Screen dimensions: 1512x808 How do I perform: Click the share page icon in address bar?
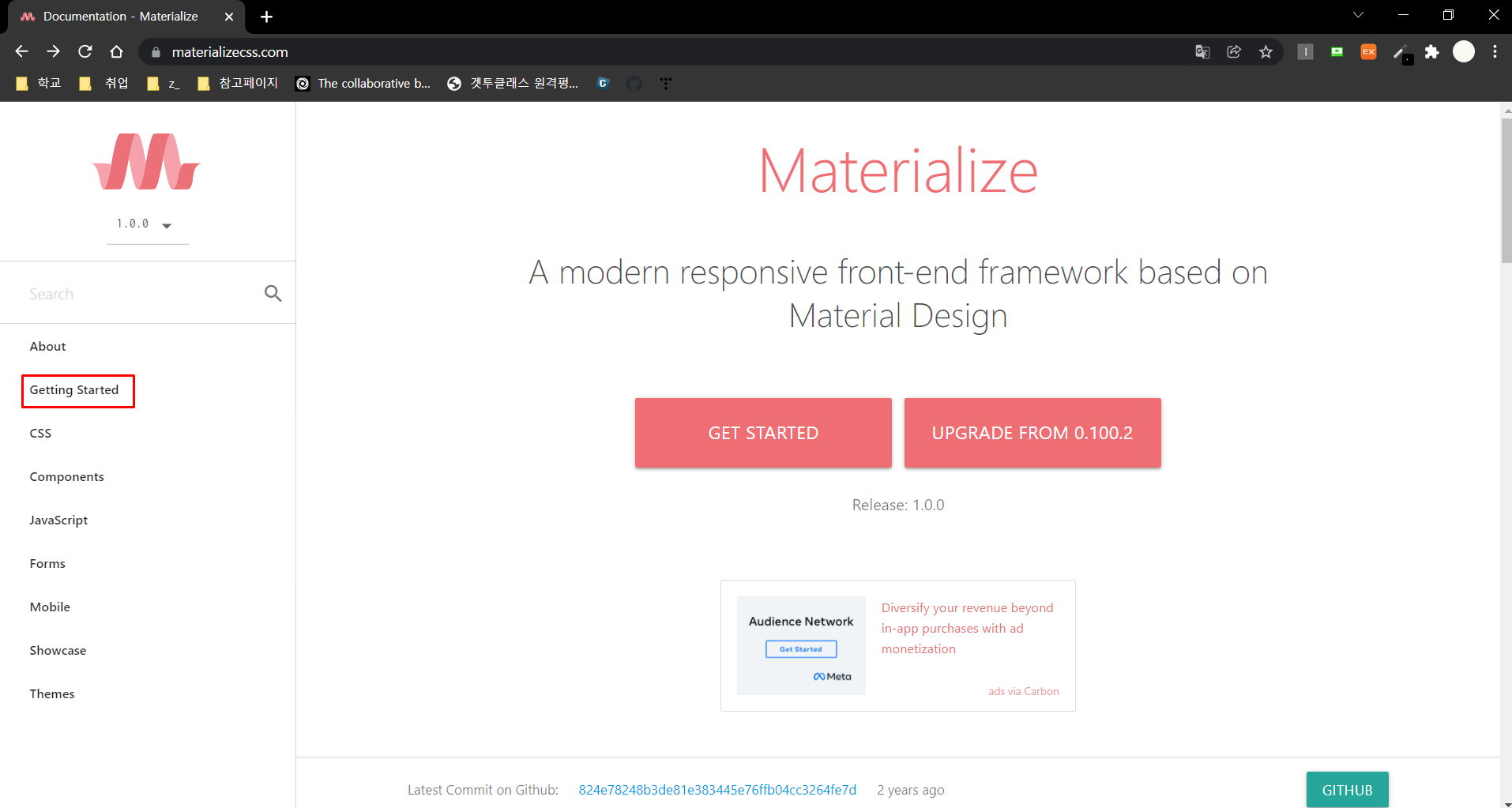[1234, 52]
